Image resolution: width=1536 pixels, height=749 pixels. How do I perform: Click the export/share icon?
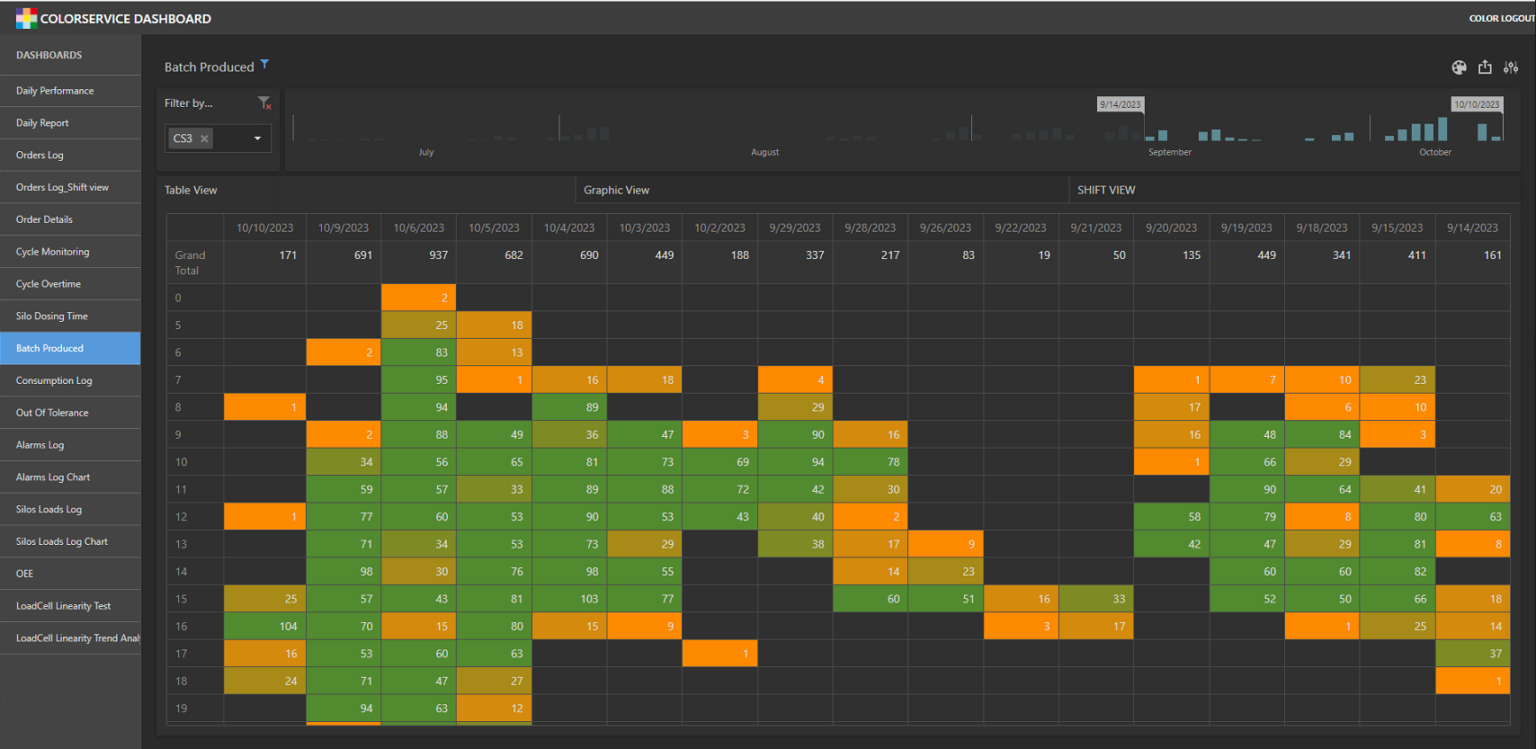pos(1485,67)
